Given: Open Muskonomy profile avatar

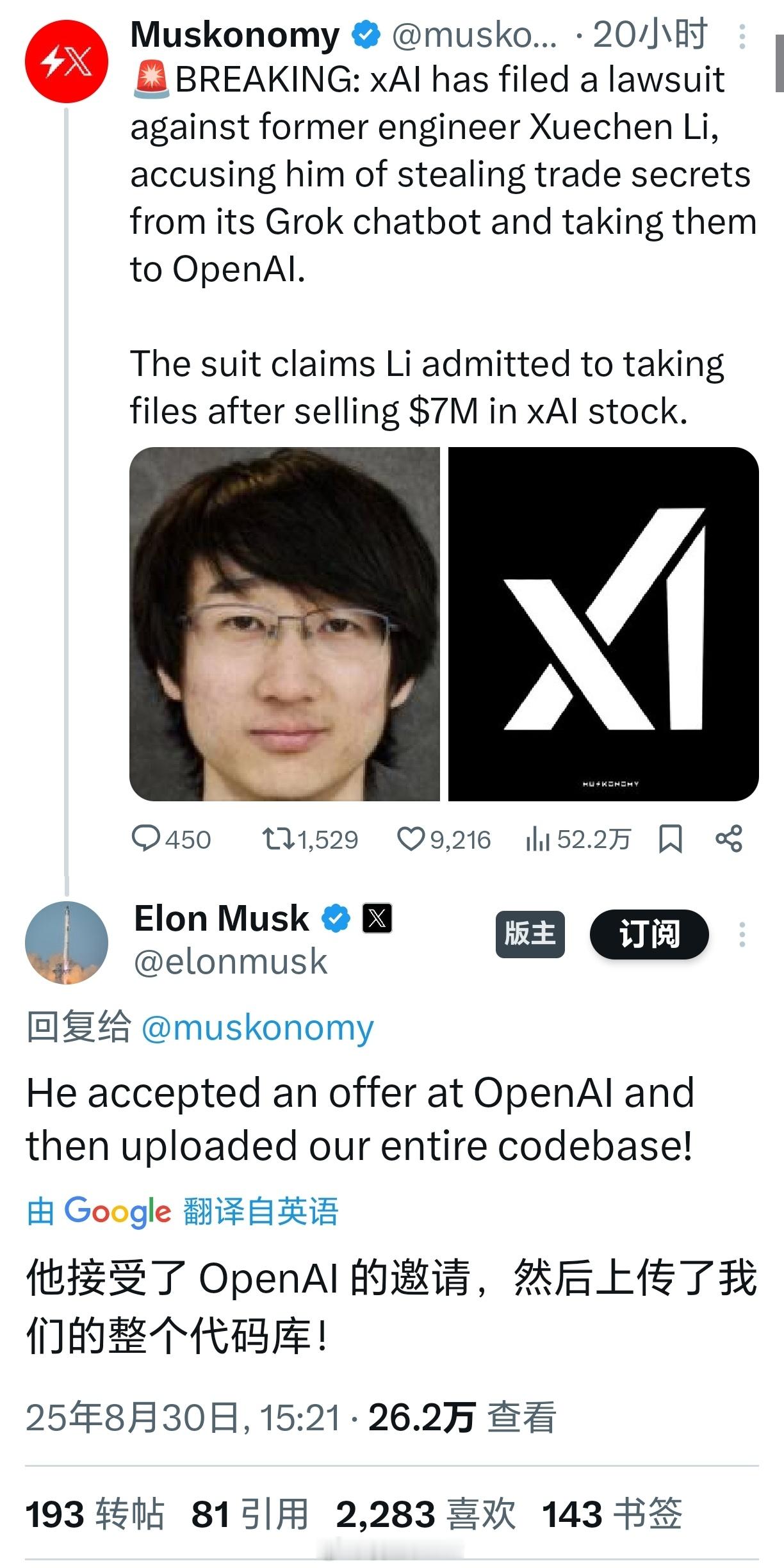Looking at the screenshot, I should coord(67,61).
